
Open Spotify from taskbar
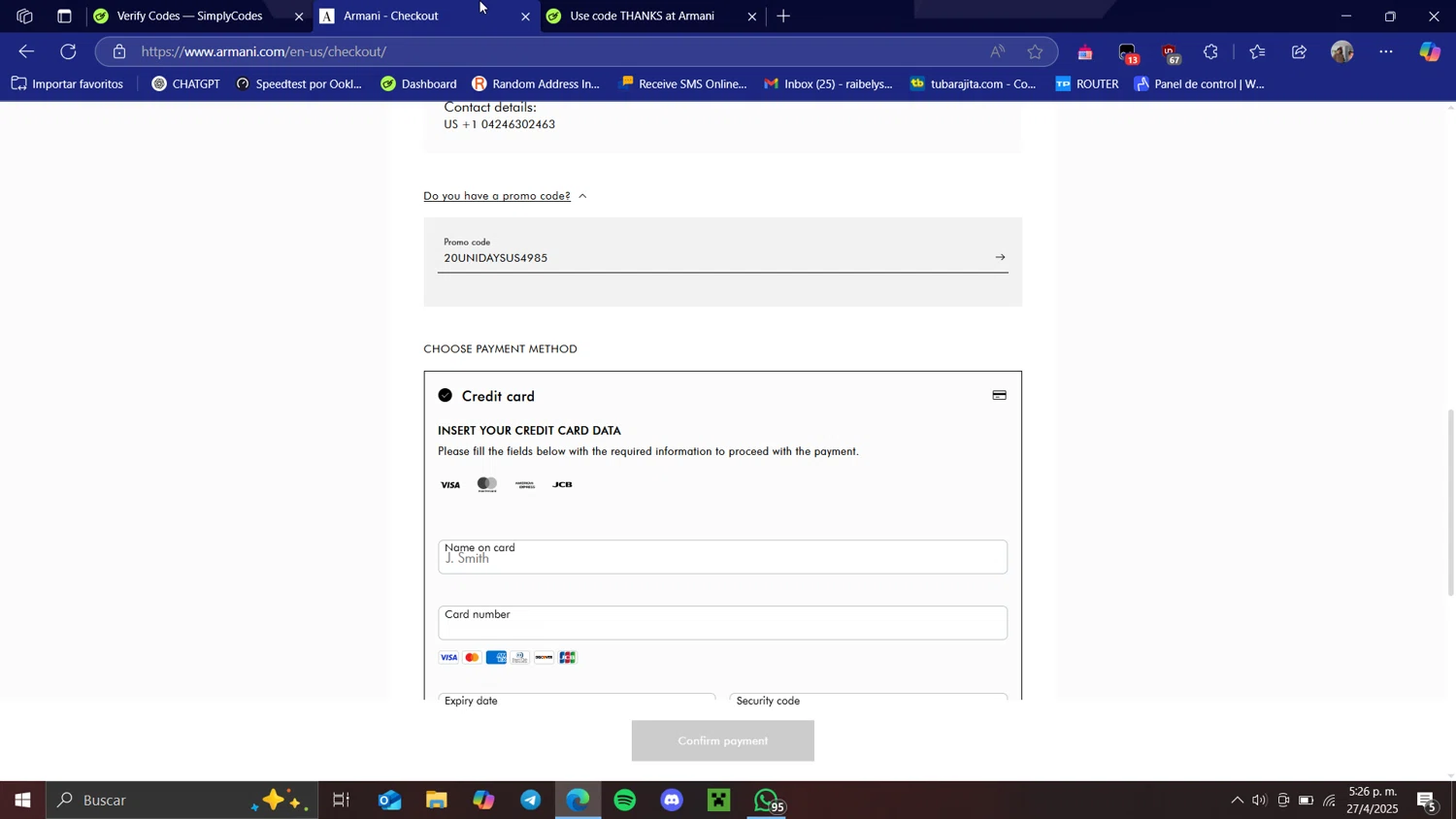[625, 801]
